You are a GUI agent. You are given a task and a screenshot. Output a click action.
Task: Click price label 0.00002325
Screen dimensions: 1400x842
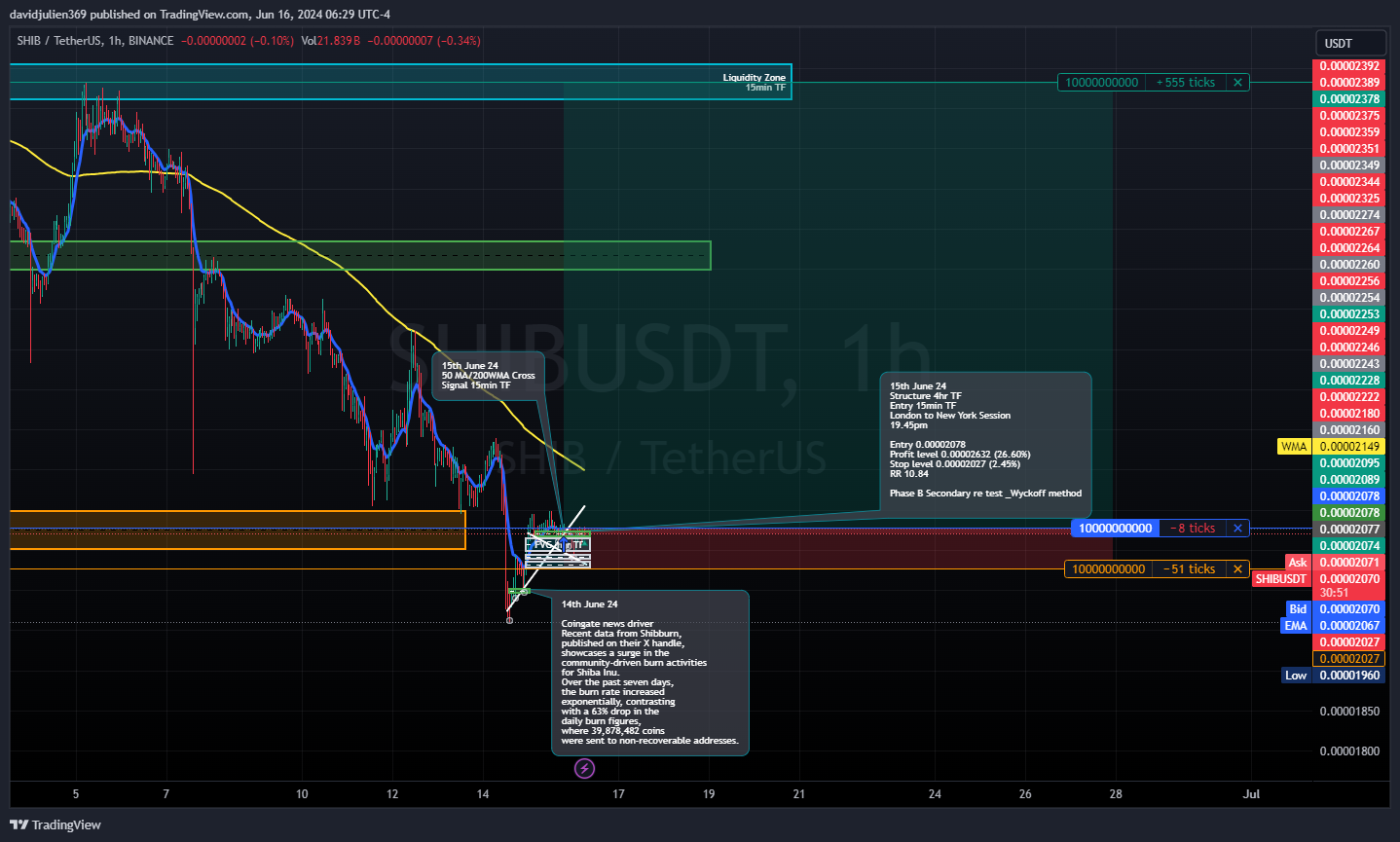tap(1349, 199)
